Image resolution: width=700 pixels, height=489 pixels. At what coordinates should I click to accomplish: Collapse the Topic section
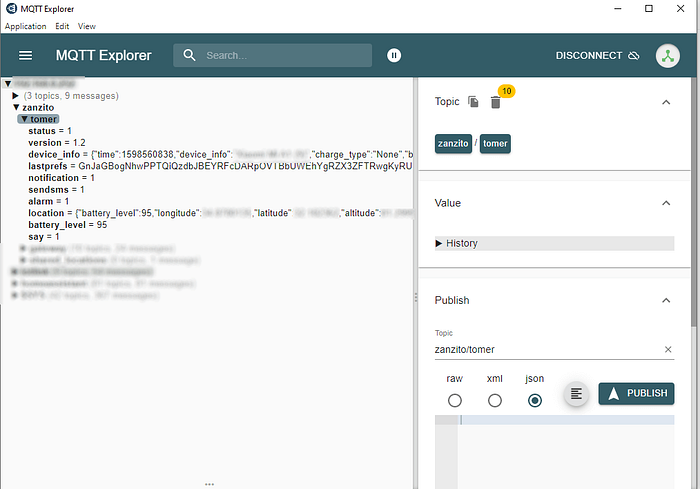click(666, 102)
